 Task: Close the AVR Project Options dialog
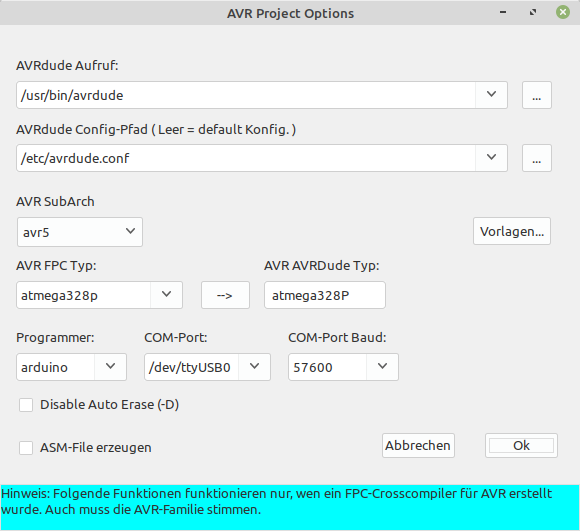563,12
